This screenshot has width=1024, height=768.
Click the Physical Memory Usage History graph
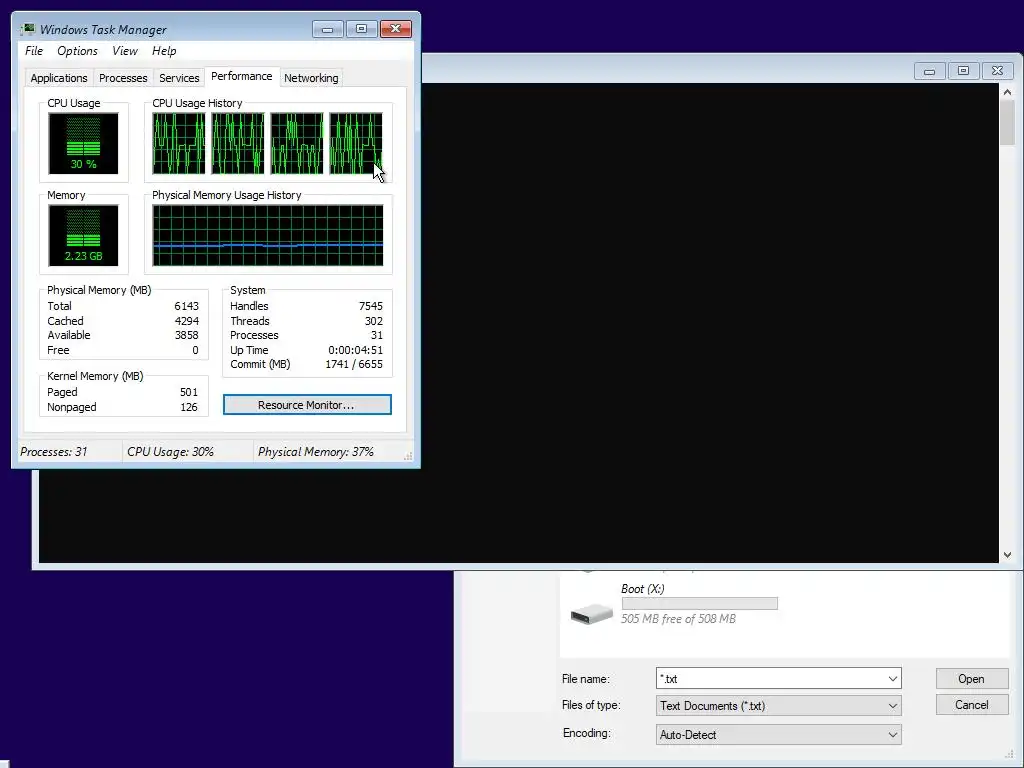coord(268,235)
